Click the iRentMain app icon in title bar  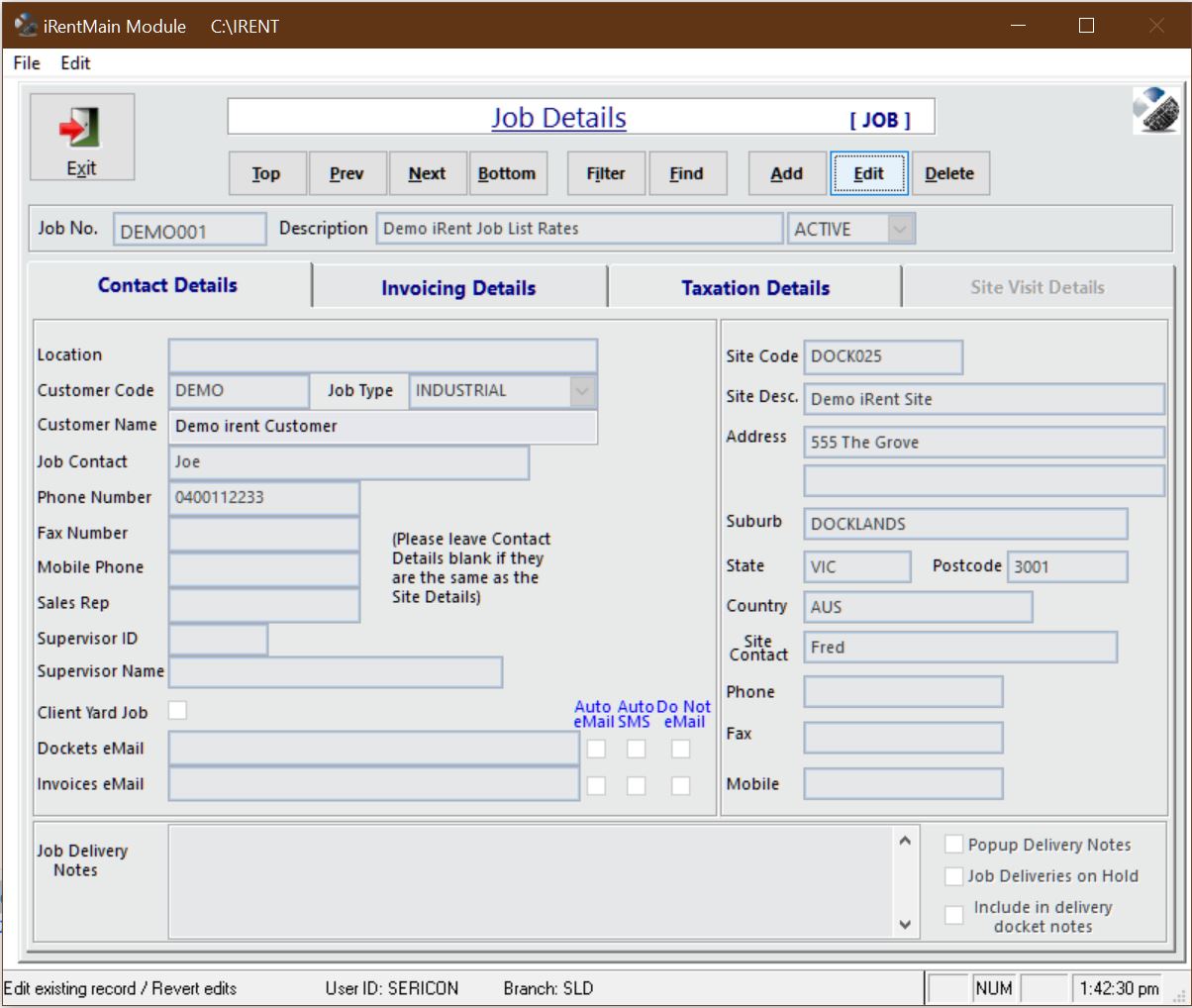[26, 26]
